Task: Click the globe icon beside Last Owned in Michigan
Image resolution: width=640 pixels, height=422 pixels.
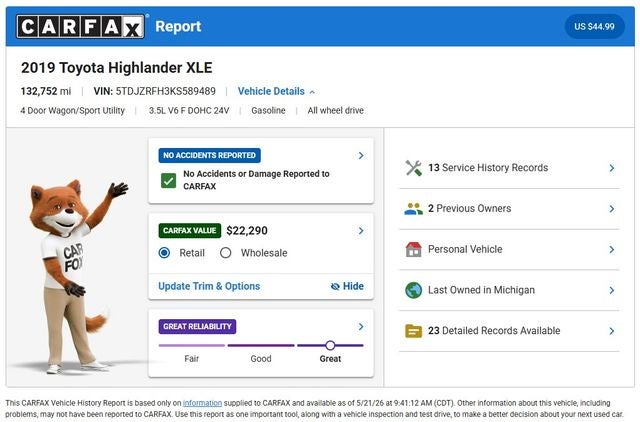Action: (413, 290)
